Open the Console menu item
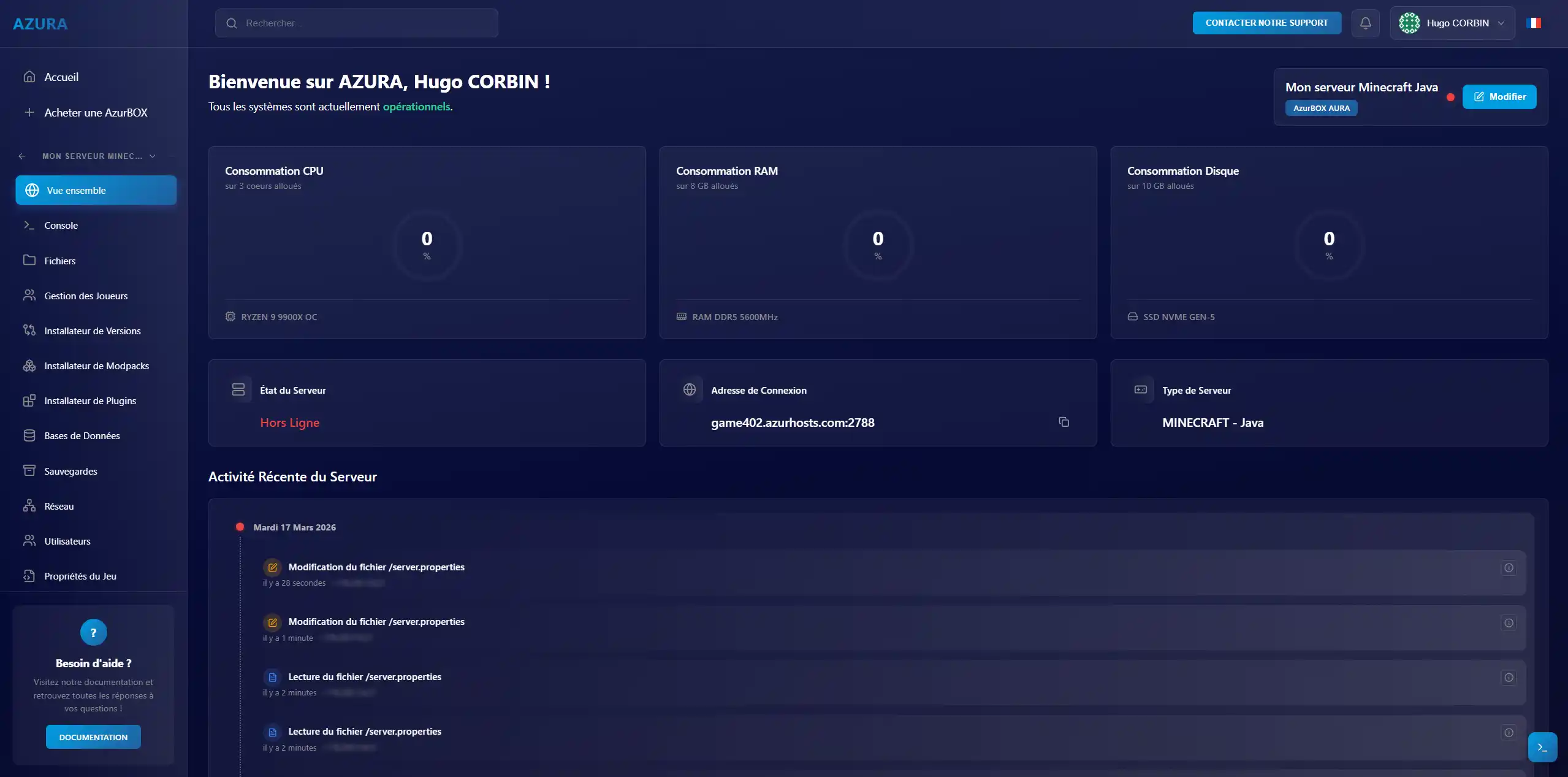 tap(61, 226)
